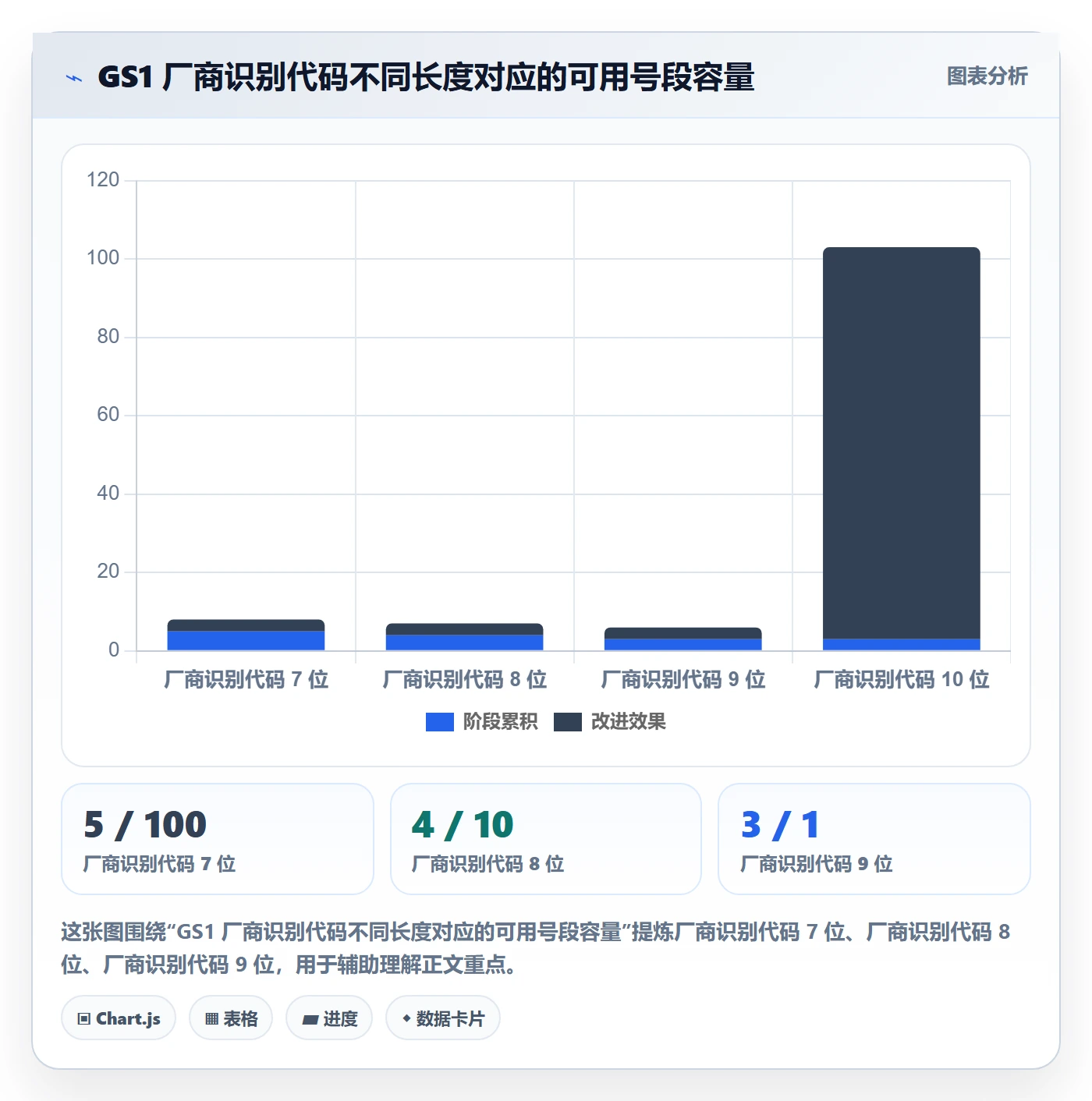Open the 3 / 1 data card

pyautogui.click(x=874, y=839)
